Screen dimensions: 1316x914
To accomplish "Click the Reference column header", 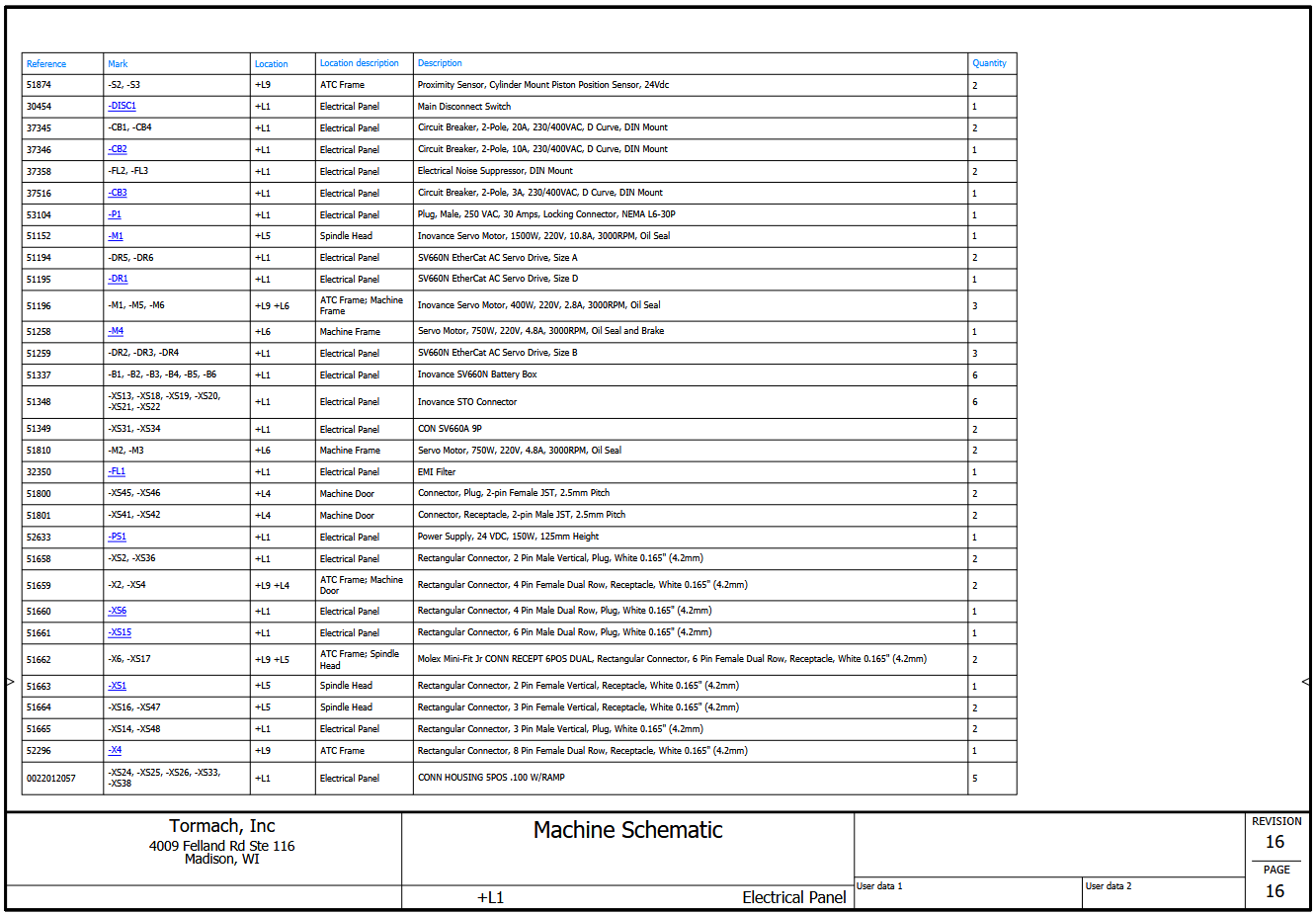I will [46, 64].
